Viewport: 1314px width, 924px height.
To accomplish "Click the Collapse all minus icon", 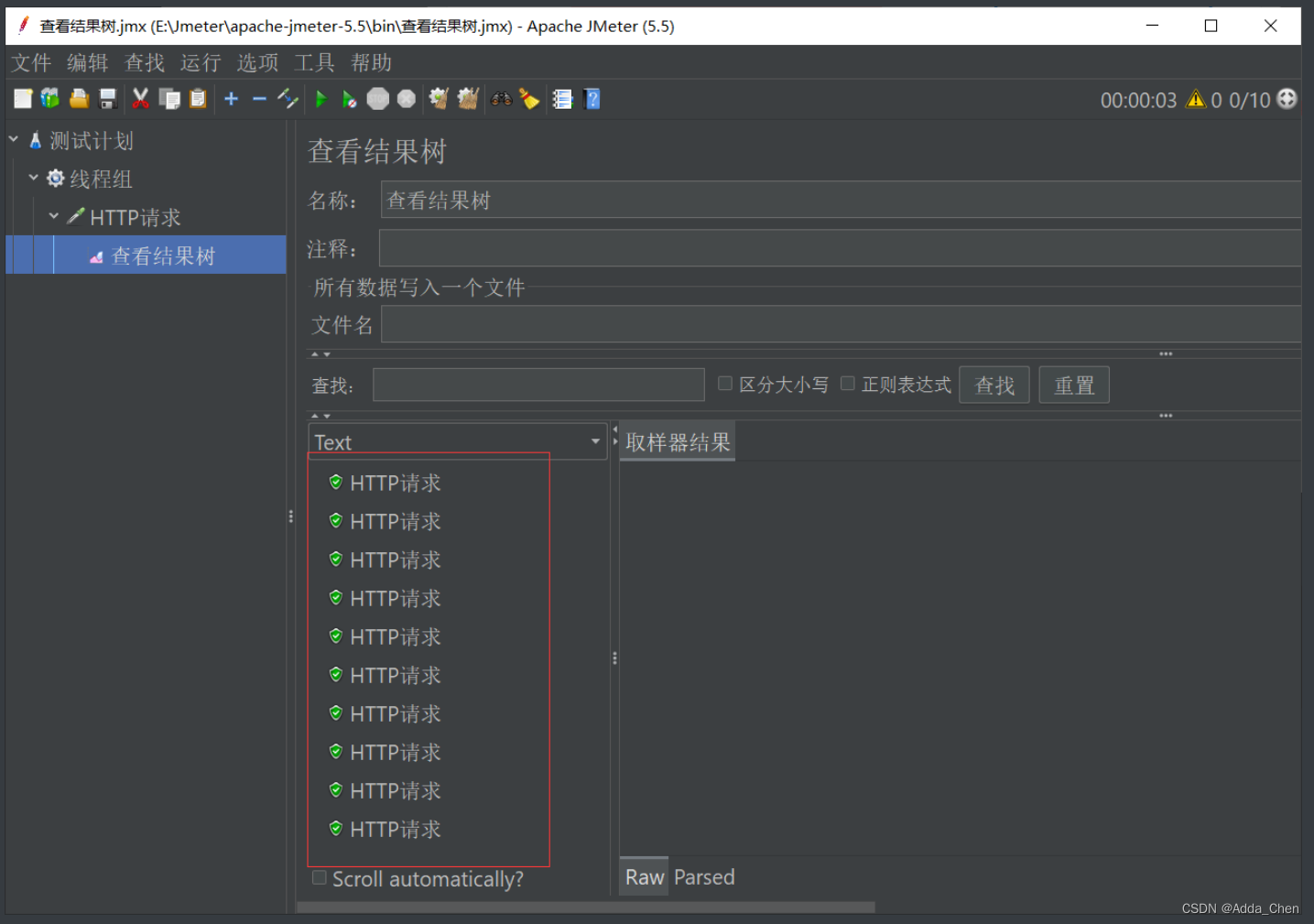I will click(259, 99).
